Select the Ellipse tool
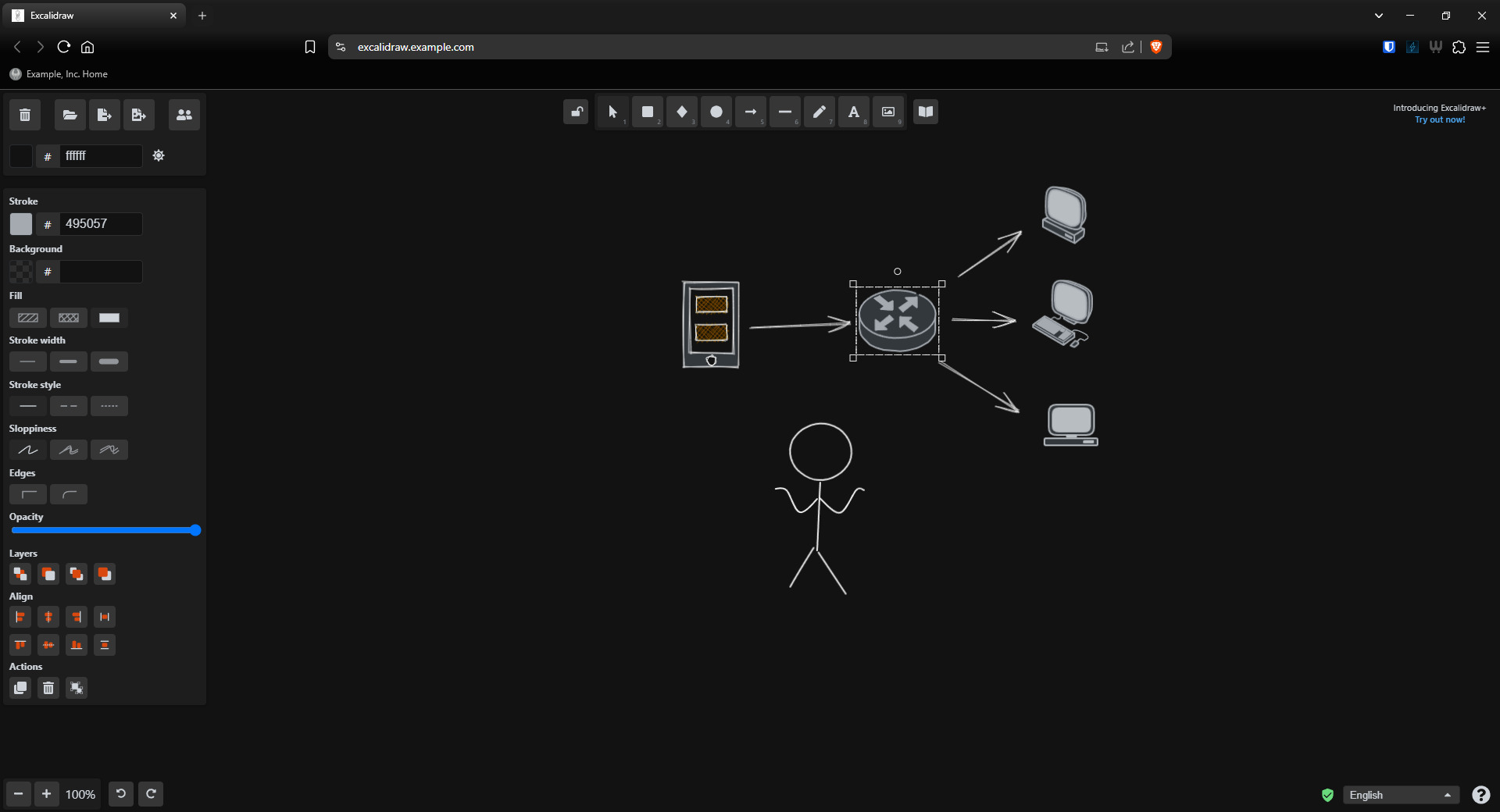1500x812 pixels. tap(716, 112)
